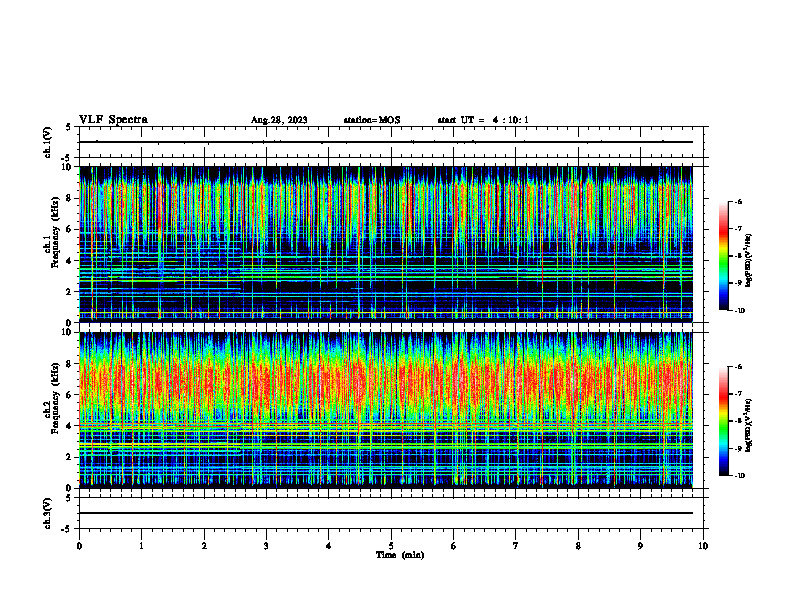Click the ch.2 color bar unit label

pyautogui.click(x=749, y=425)
